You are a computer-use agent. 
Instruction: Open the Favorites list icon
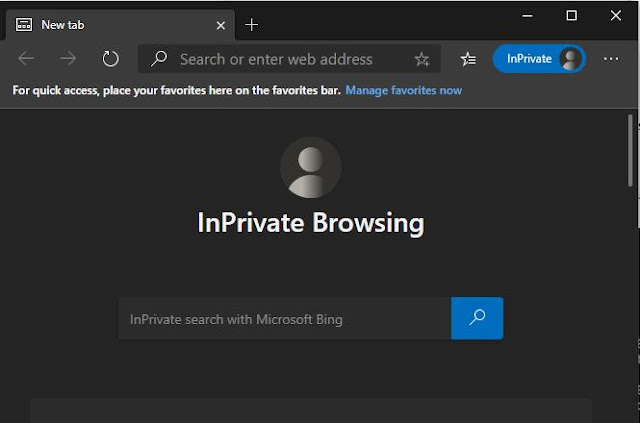coord(468,59)
